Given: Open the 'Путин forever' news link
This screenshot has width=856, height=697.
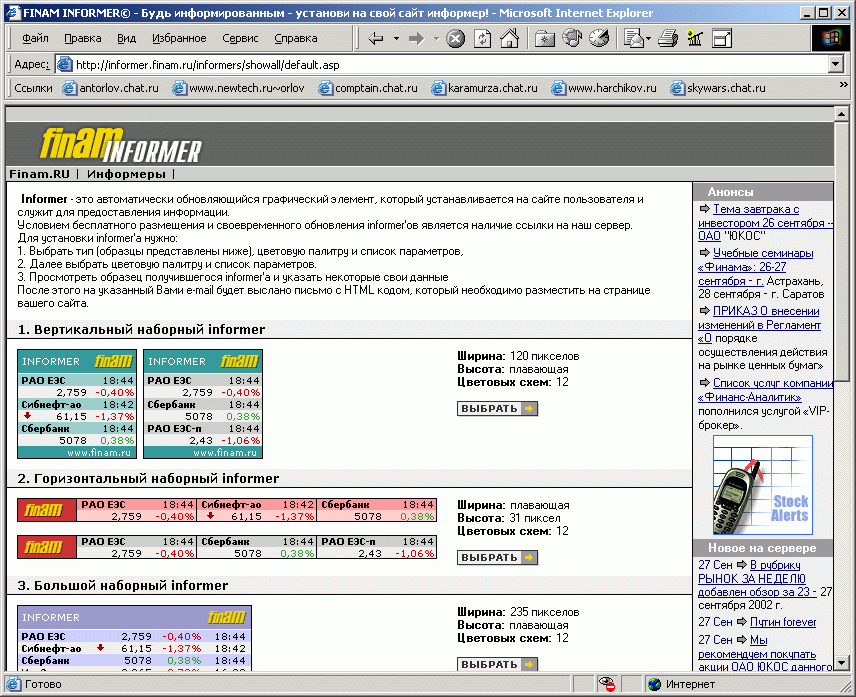Looking at the screenshot, I should [783, 622].
